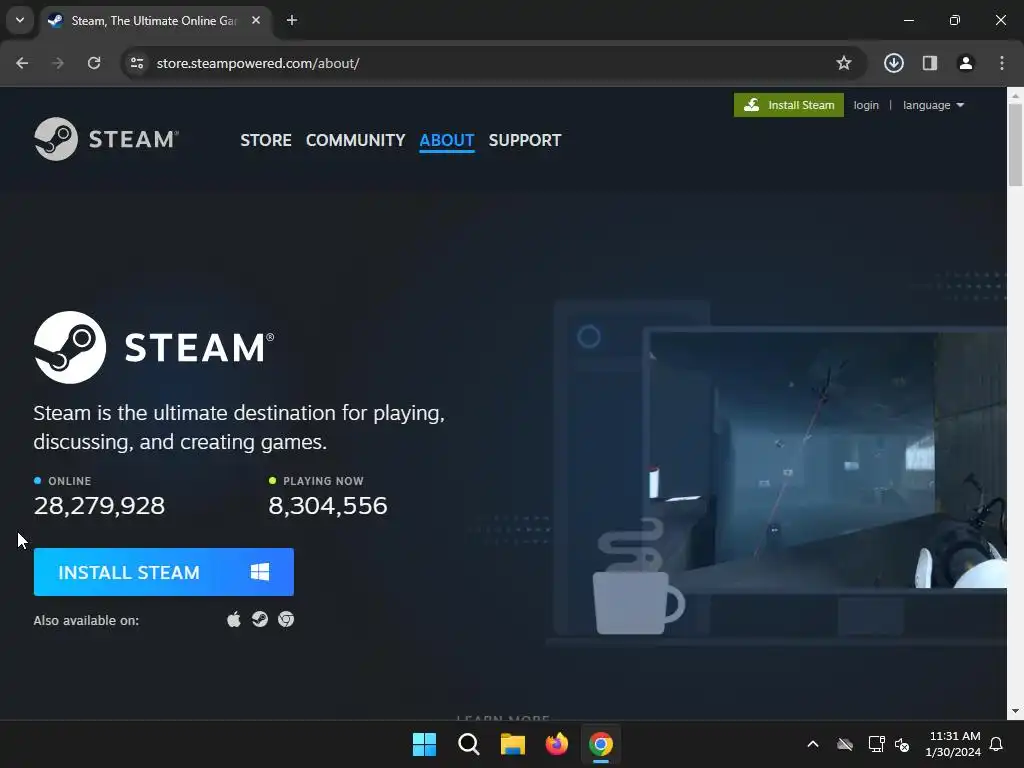Open Windows taskbar Search
The height and width of the screenshot is (768, 1024).
pos(469,744)
